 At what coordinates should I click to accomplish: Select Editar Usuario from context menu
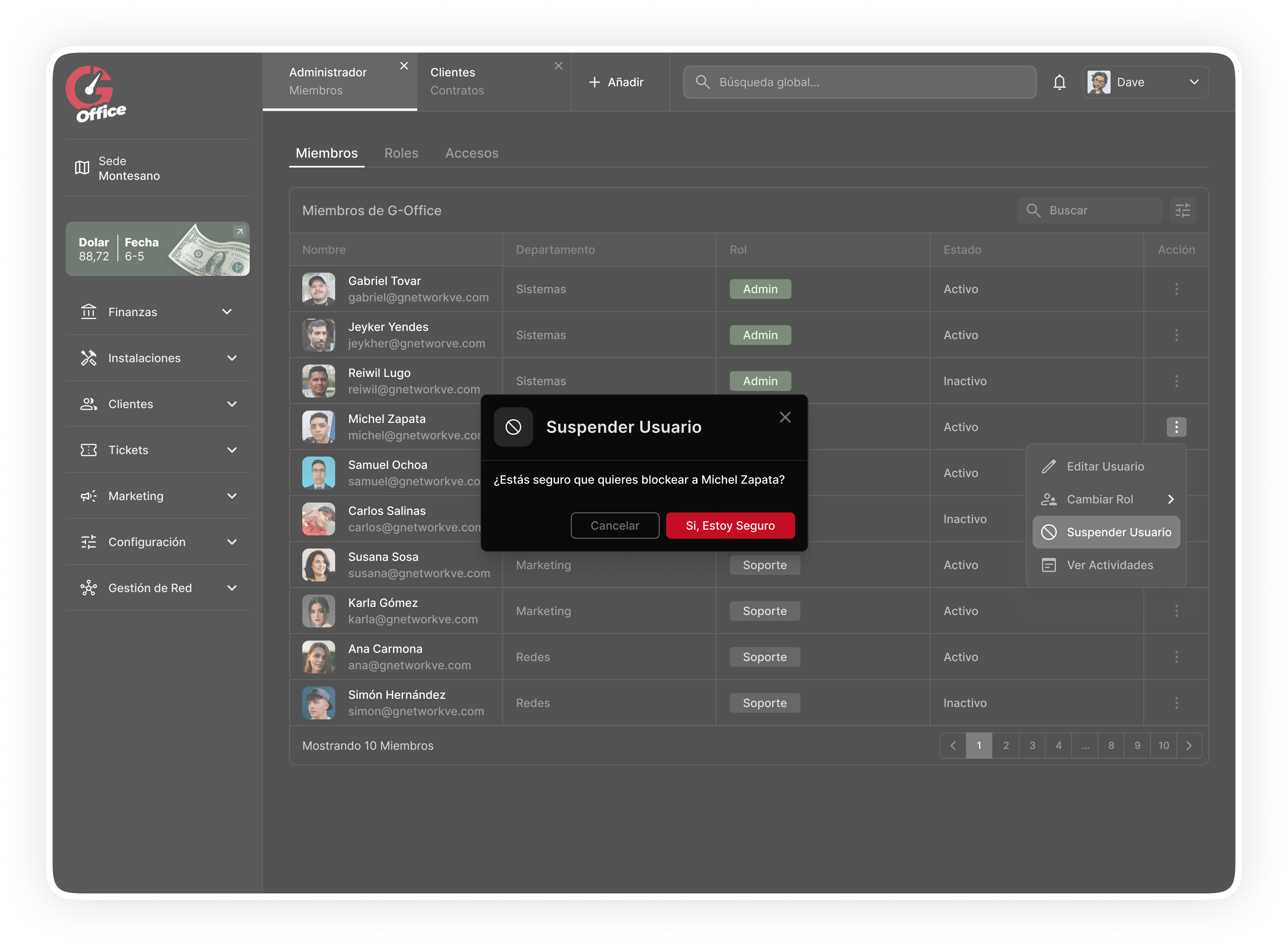(1106, 467)
